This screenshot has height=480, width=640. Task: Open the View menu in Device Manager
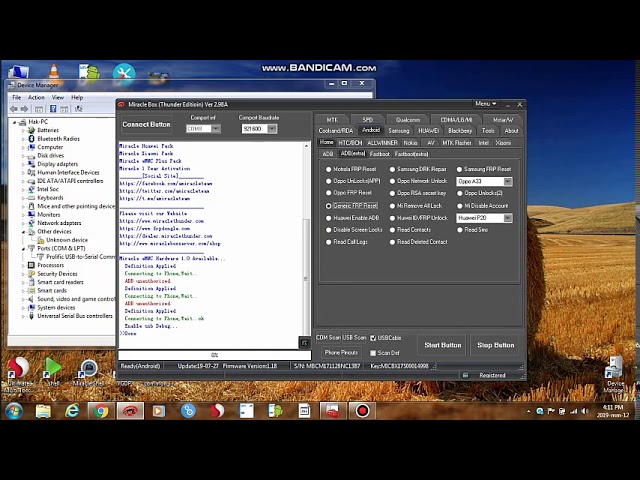coord(58,98)
